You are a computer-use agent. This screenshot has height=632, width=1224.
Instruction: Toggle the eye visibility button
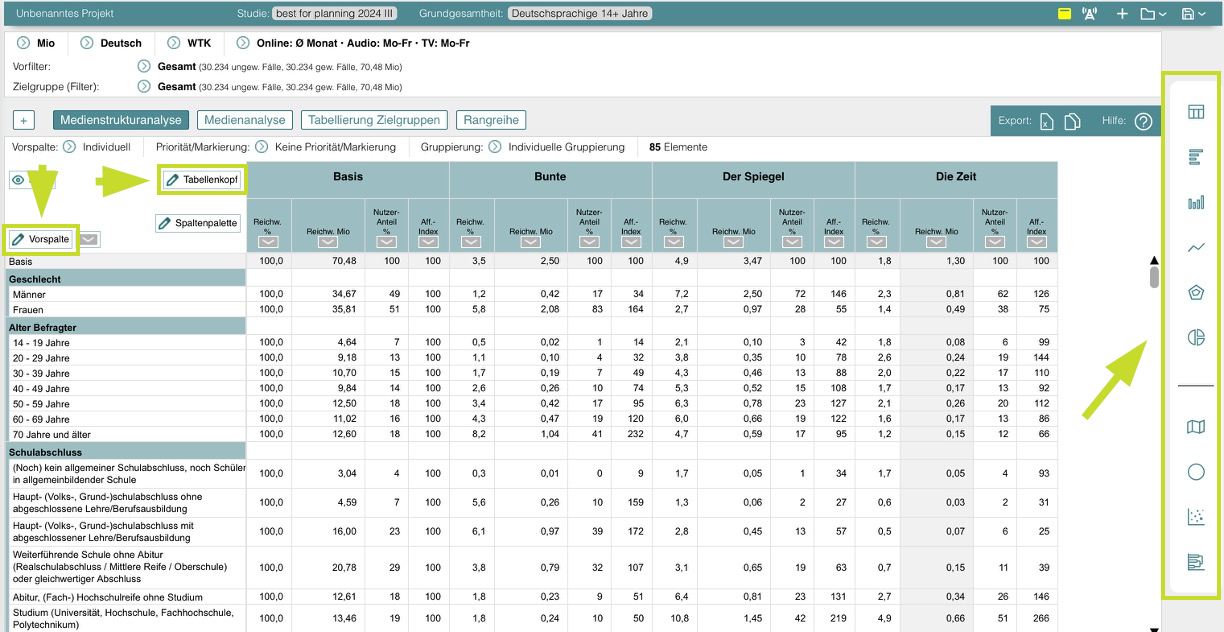19,180
